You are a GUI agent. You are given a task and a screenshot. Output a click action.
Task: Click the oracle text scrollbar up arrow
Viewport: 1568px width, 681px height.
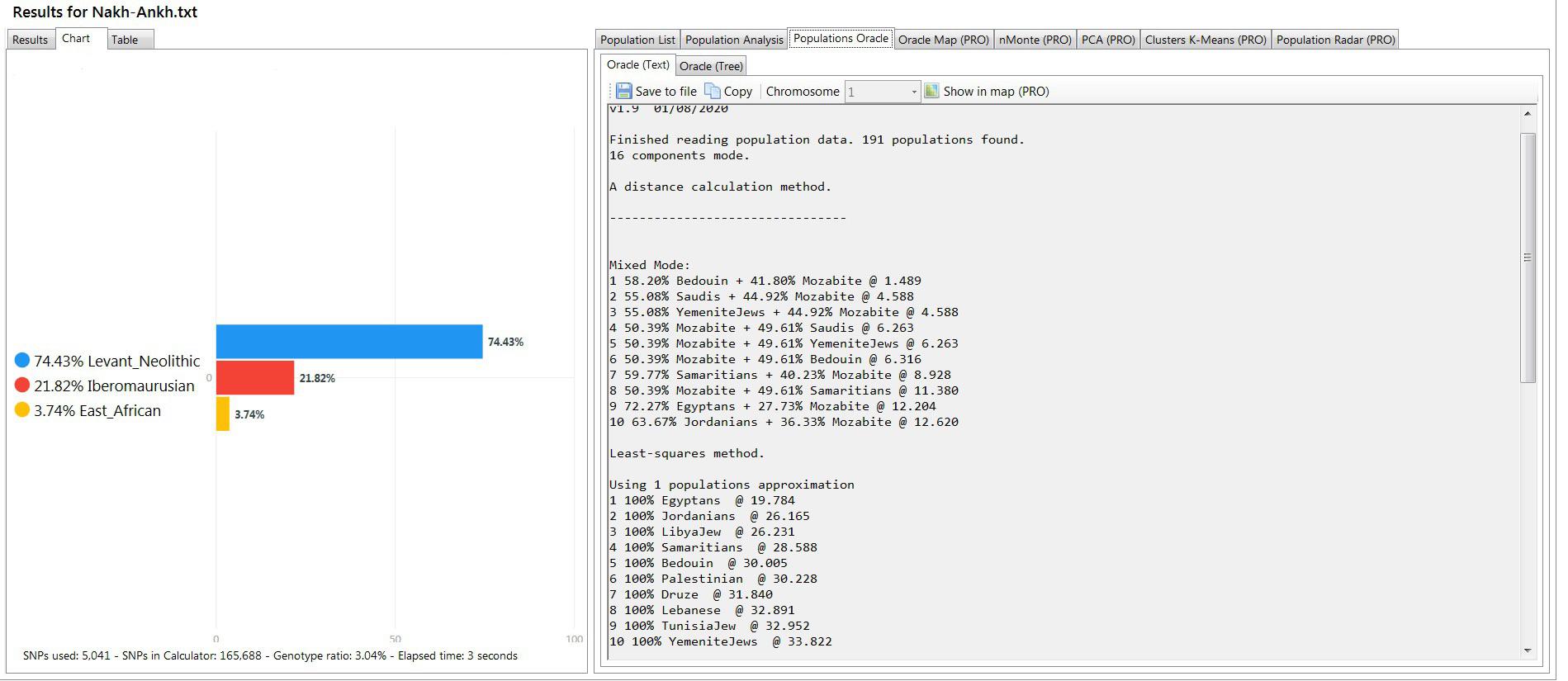click(1528, 113)
